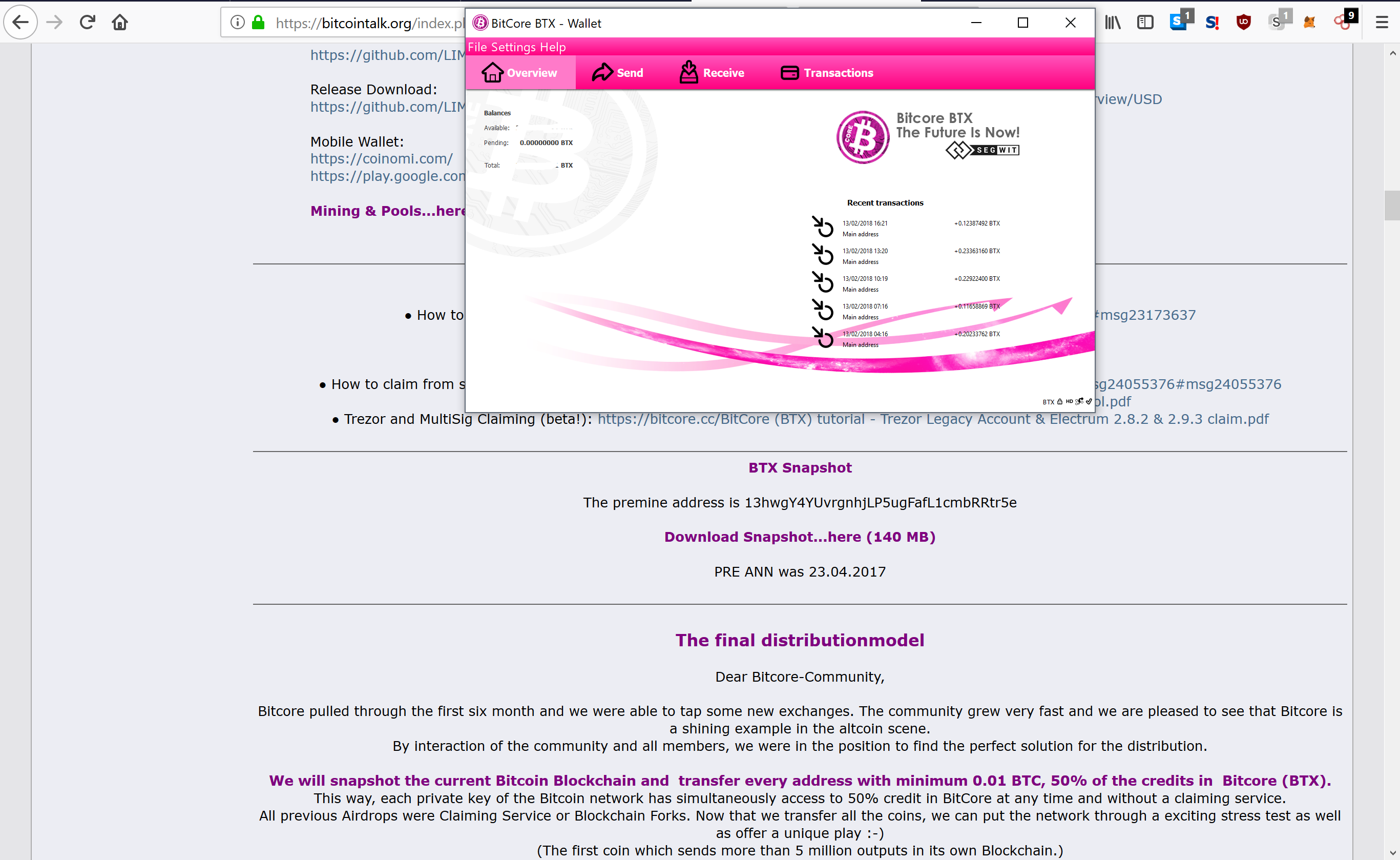
Task: Click the incoming icon for 13/02/2018 16:21 transaction
Action: [x=822, y=226]
